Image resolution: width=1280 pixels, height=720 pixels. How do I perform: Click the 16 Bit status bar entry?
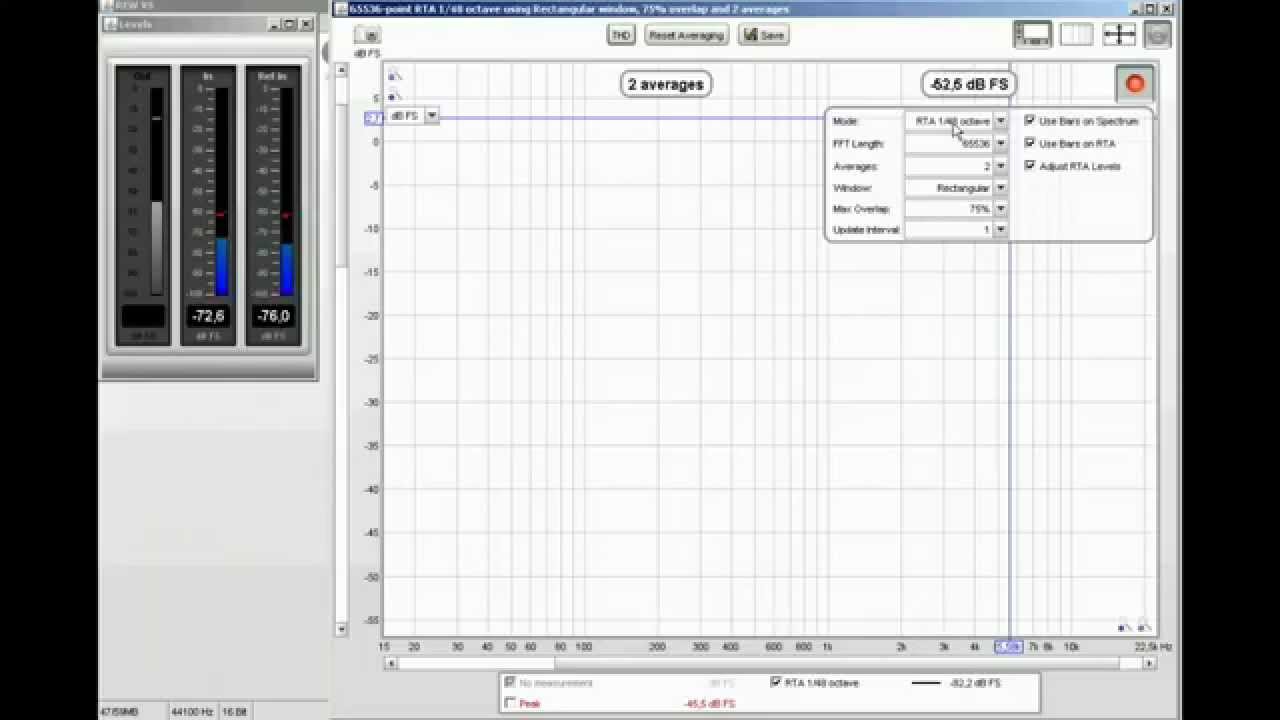(x=233, y=712)
